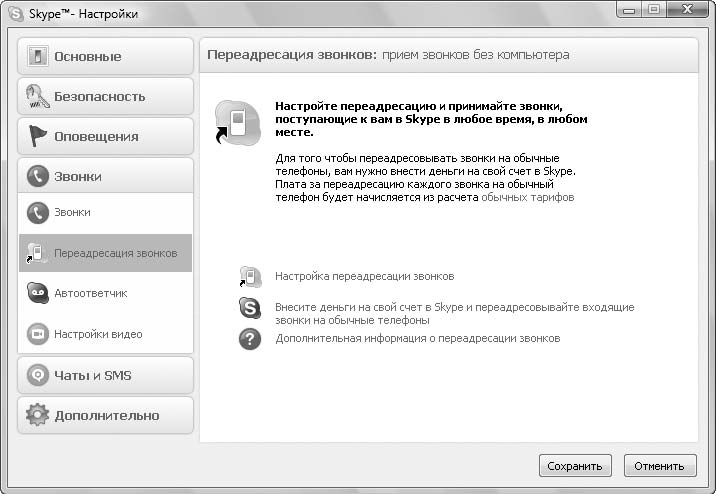Open the Основные settings section
The image size is (716, 494).
click(x=105, y=56)
